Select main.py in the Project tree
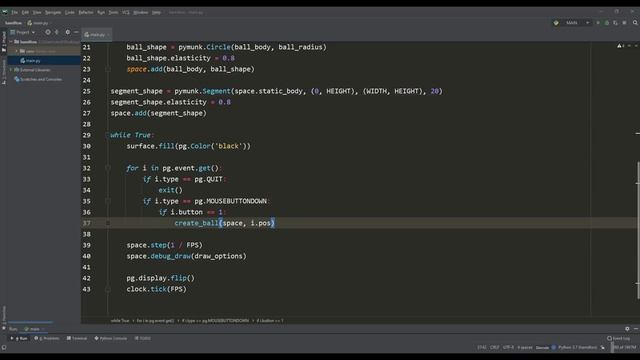Viewport: 640px width, 360px height. [x=33, y=60]
